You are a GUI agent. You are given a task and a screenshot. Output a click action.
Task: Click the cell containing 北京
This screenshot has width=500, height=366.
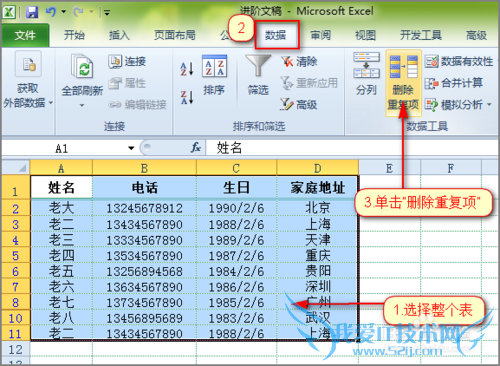(x=318, y=208)
